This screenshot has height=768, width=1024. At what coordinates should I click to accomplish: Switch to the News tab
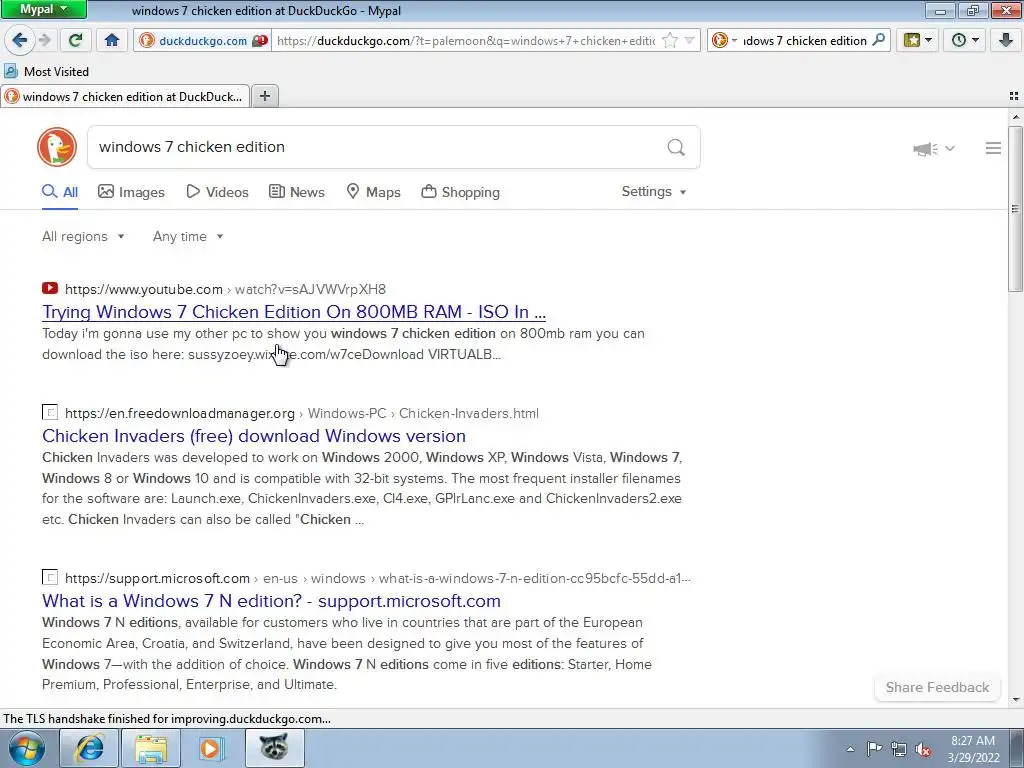(296, 192)
